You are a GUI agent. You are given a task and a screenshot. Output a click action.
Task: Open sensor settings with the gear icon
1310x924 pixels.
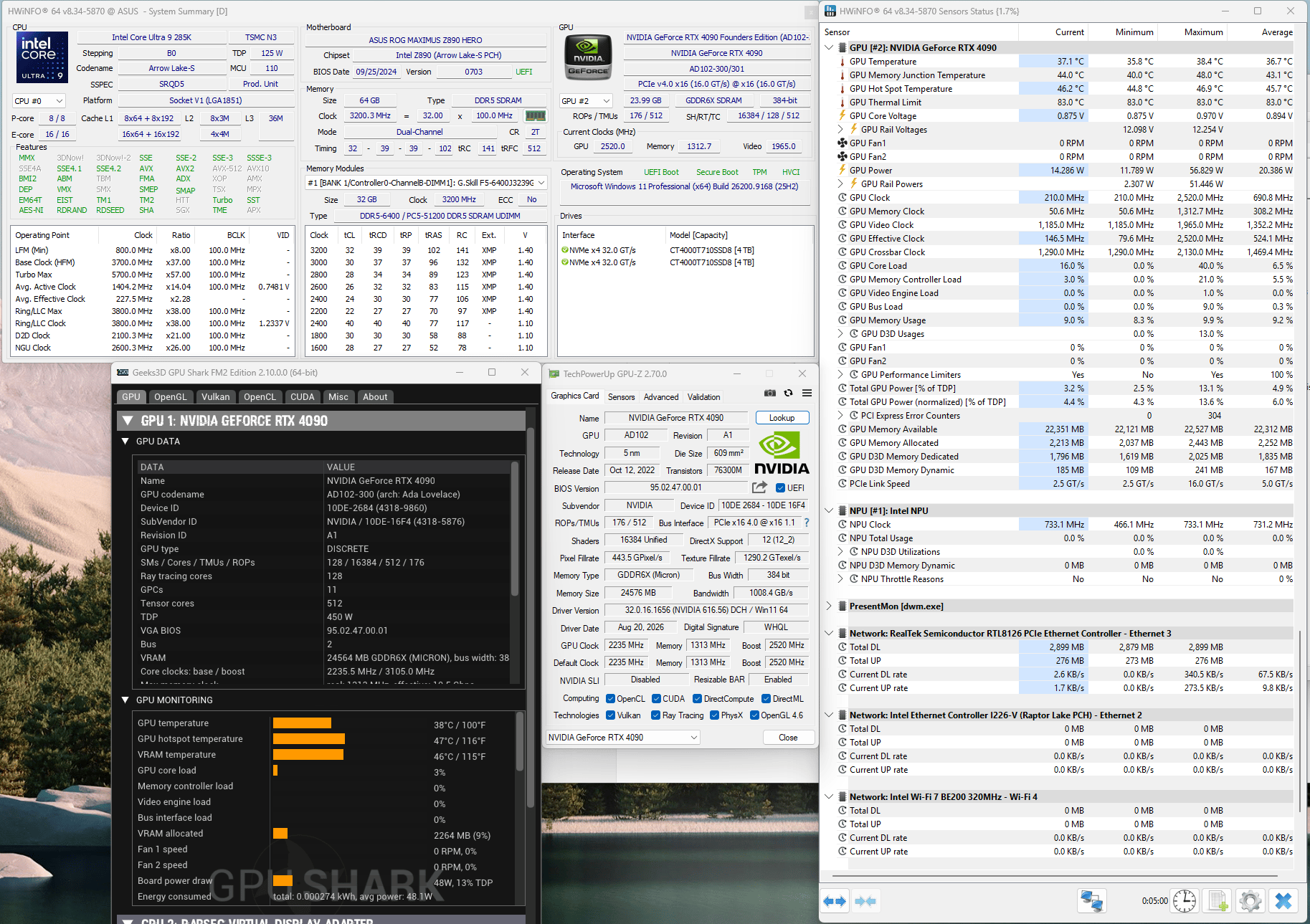pos(1250,901)
